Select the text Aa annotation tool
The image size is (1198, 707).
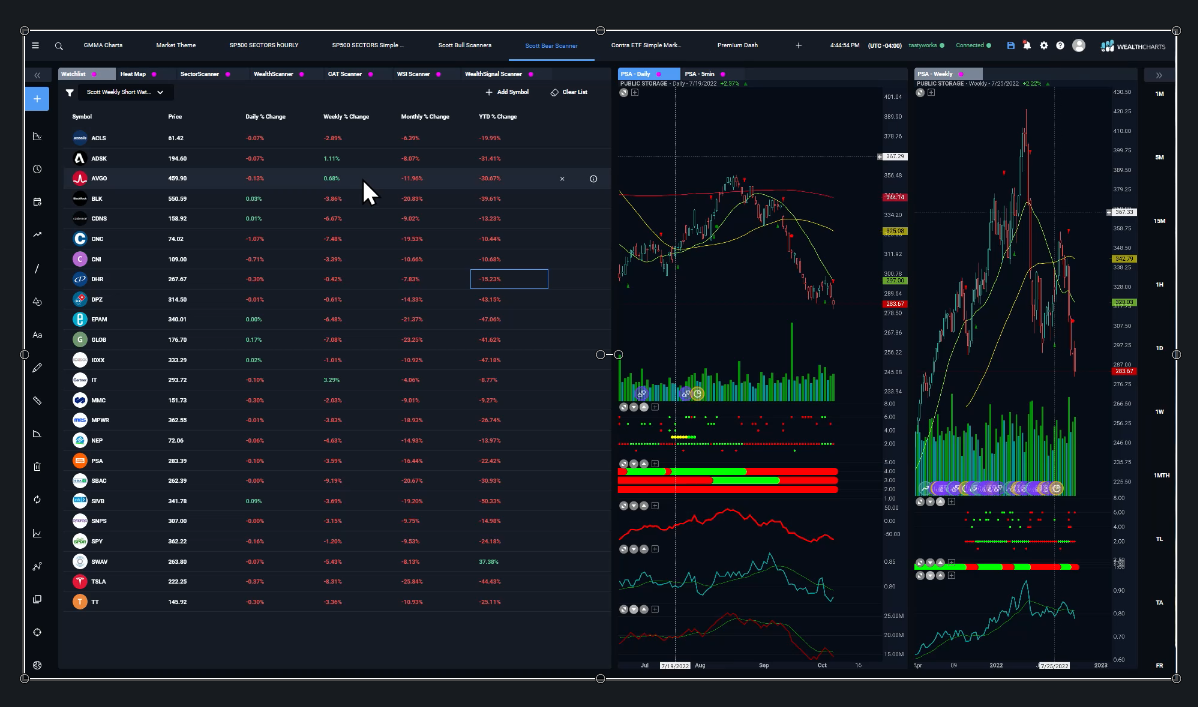37,335
